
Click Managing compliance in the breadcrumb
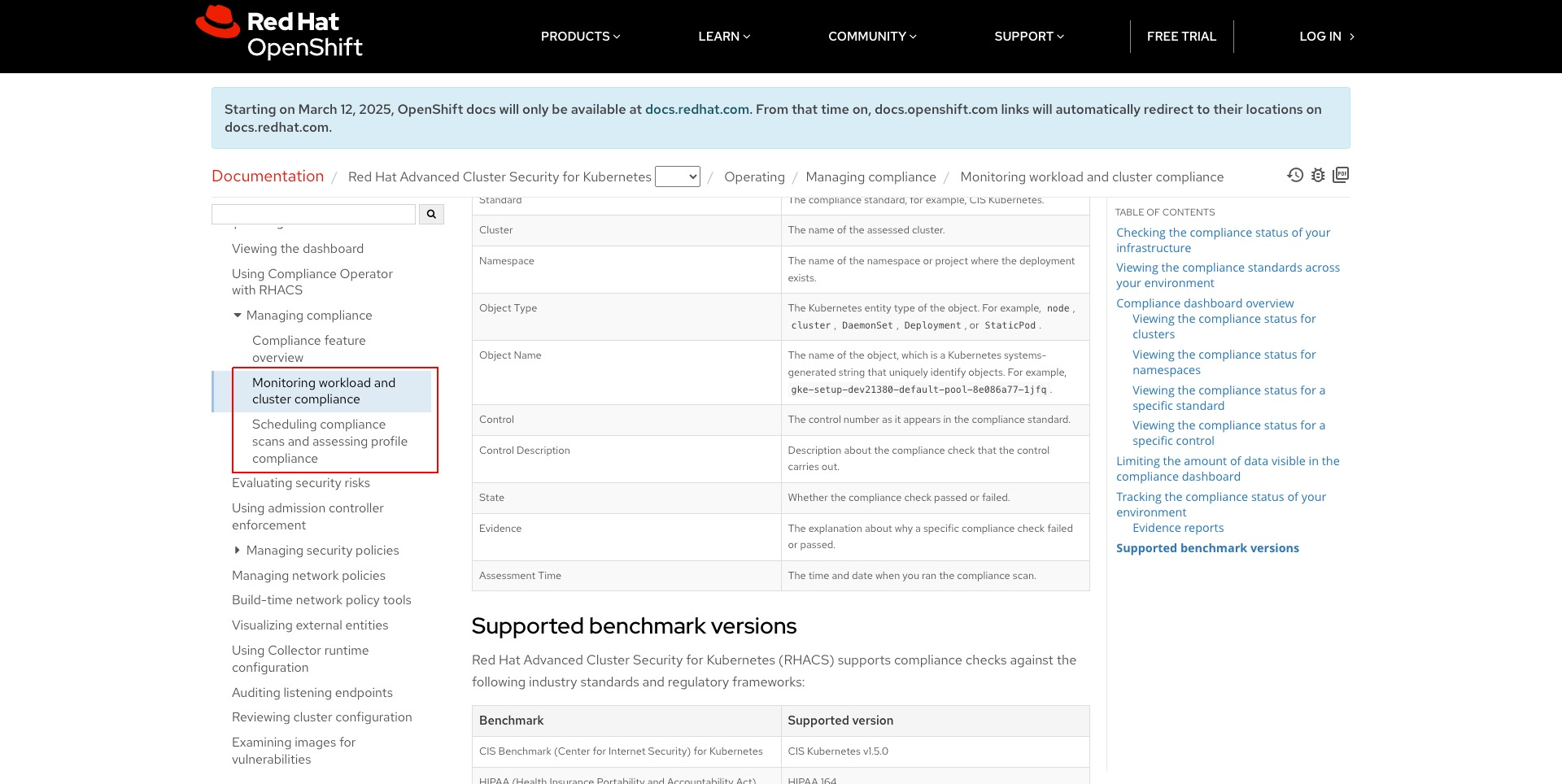[x=870, y=176]
